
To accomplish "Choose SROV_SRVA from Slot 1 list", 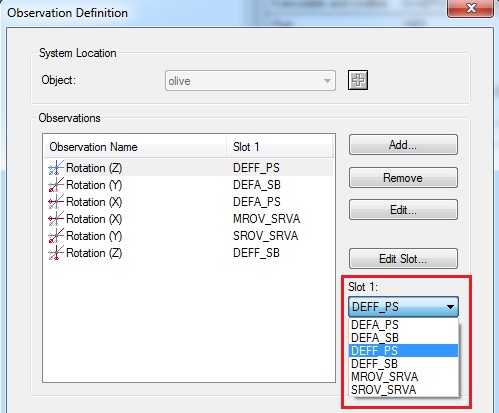I will 403,390.
